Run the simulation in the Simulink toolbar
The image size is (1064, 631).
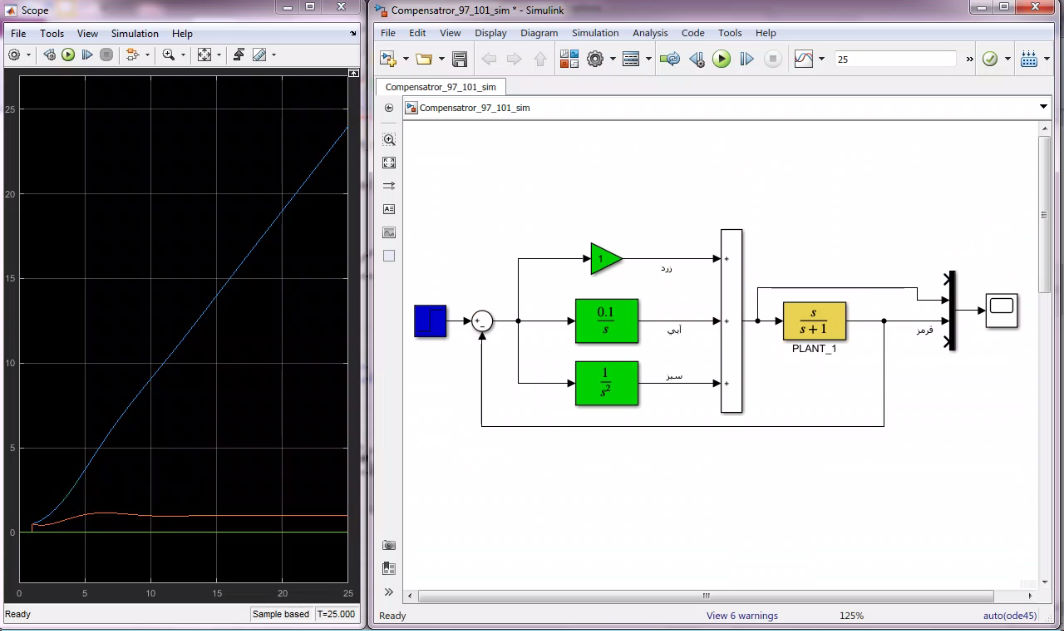721,59
